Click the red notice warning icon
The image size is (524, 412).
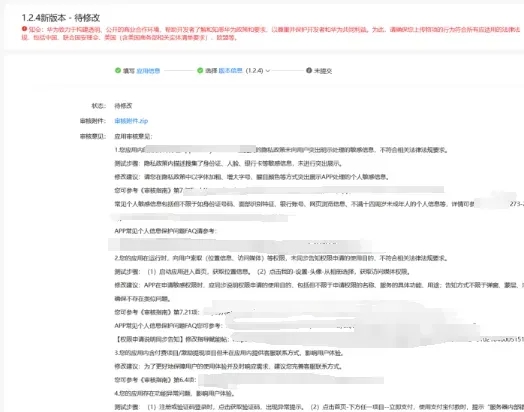coord(24,29)
